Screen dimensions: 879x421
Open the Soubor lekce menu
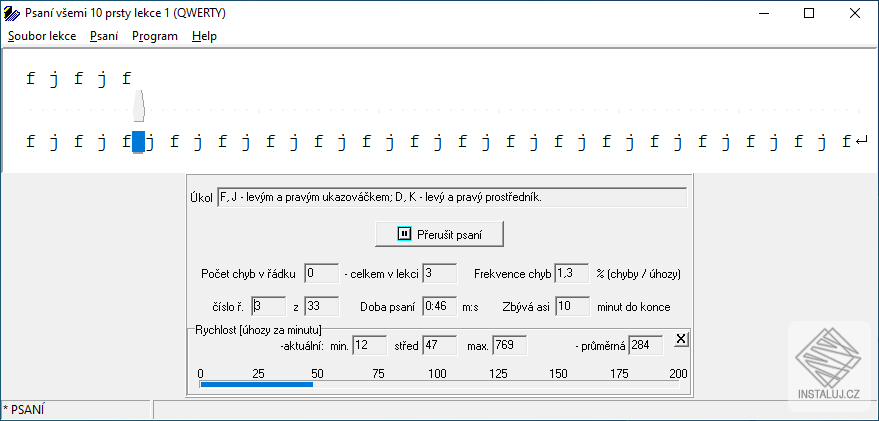pos(42,36)
